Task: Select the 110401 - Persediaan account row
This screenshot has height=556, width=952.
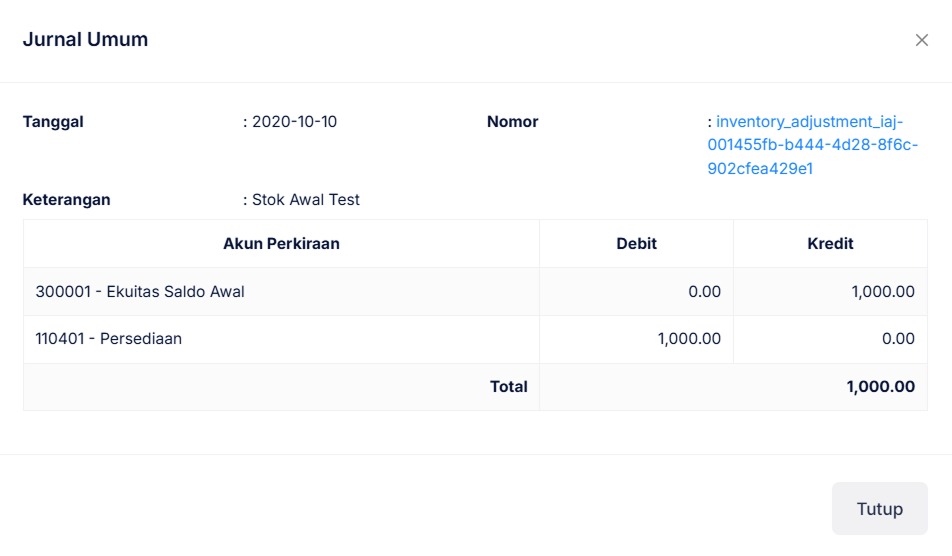Action: tap(109, 339)
